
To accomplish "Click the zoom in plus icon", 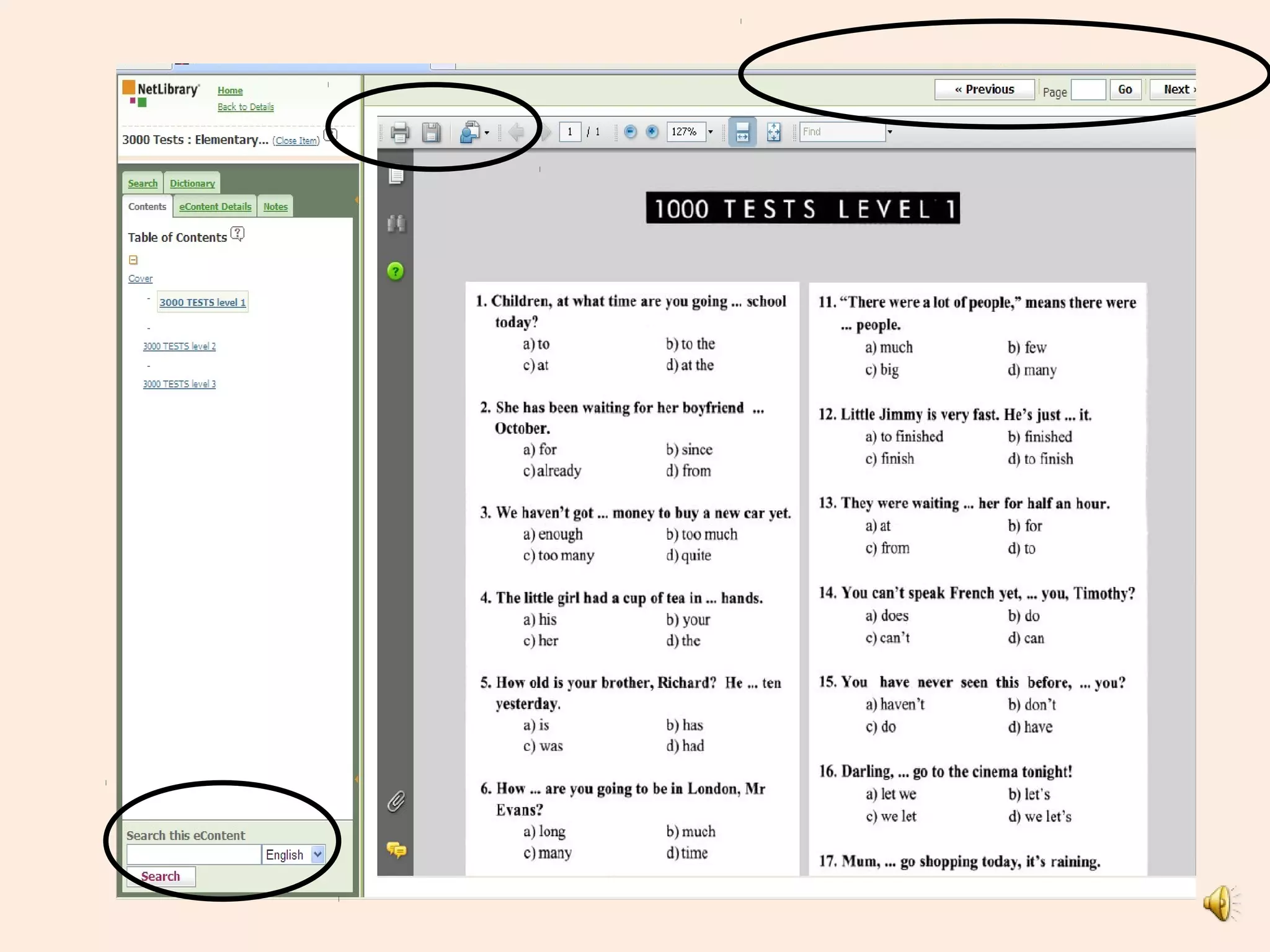I will (x=652, y=131).
